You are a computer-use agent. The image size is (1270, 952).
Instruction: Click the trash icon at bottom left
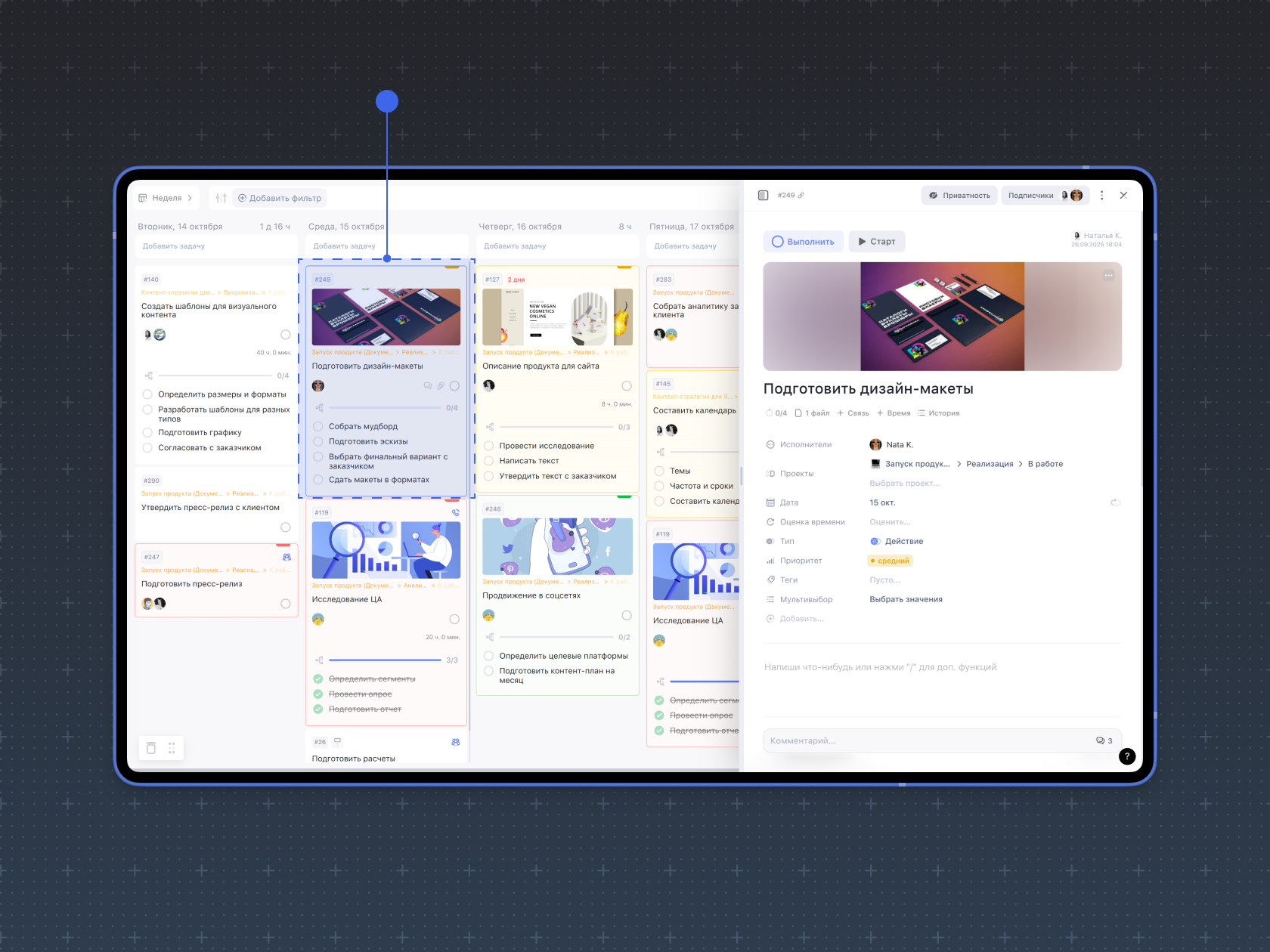point(151,748)
